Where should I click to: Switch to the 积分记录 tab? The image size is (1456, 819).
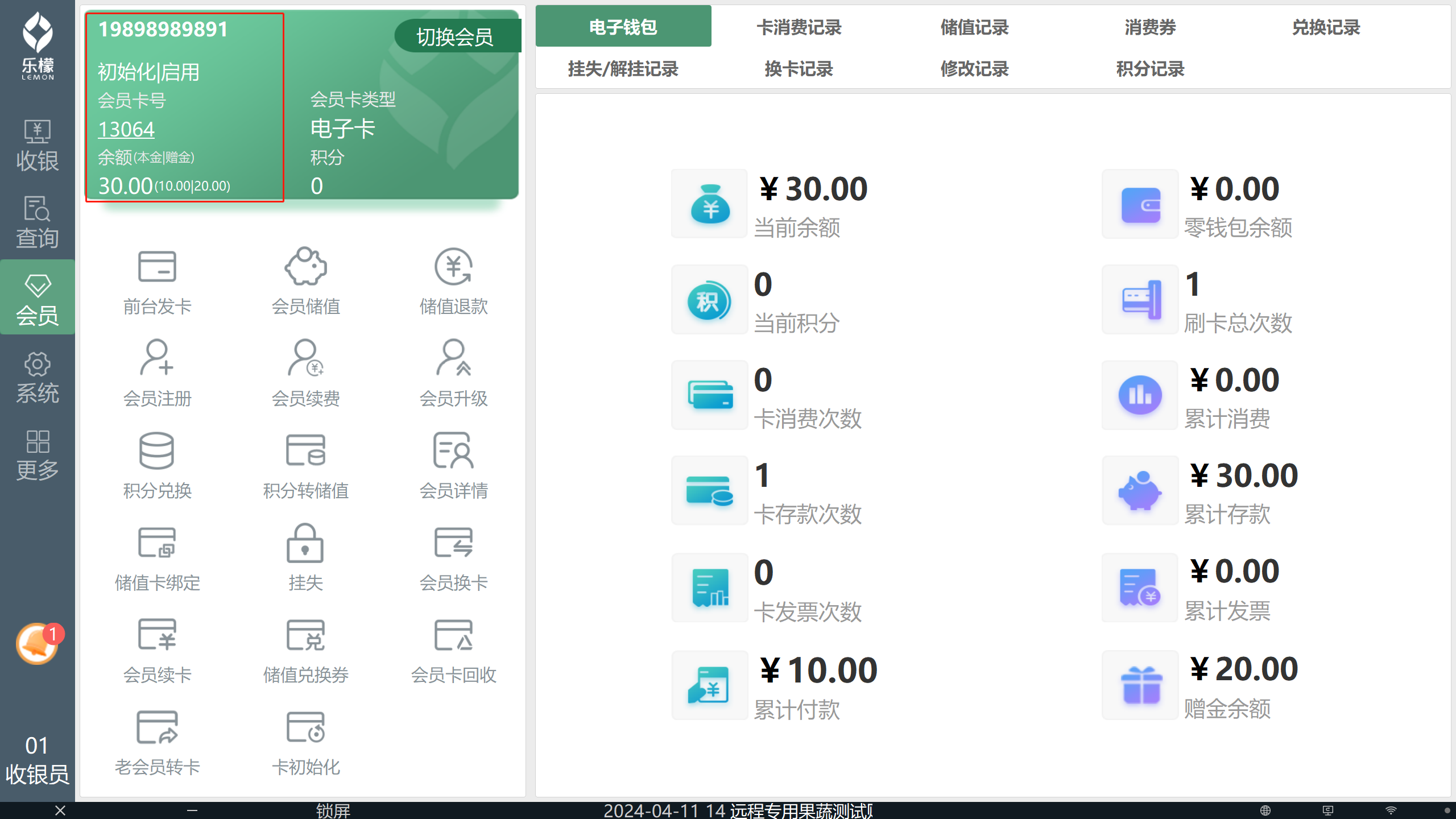(1150, 69)
